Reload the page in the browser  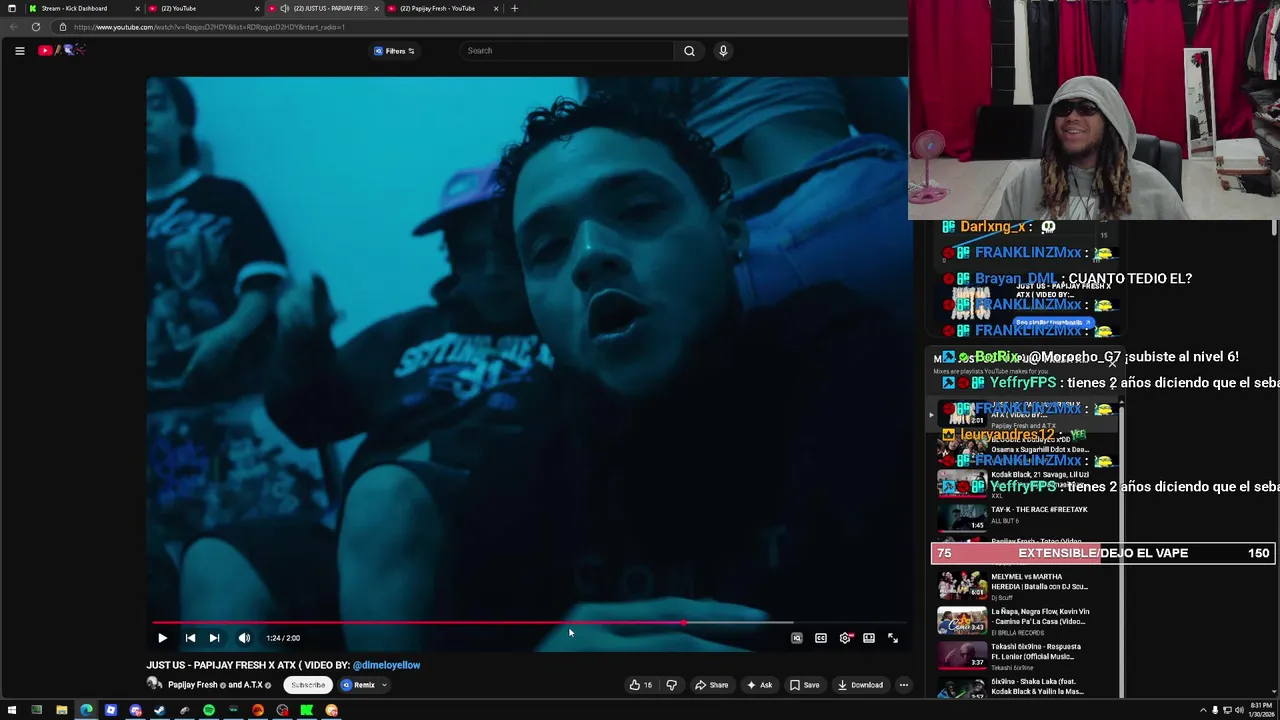[36, 27]
